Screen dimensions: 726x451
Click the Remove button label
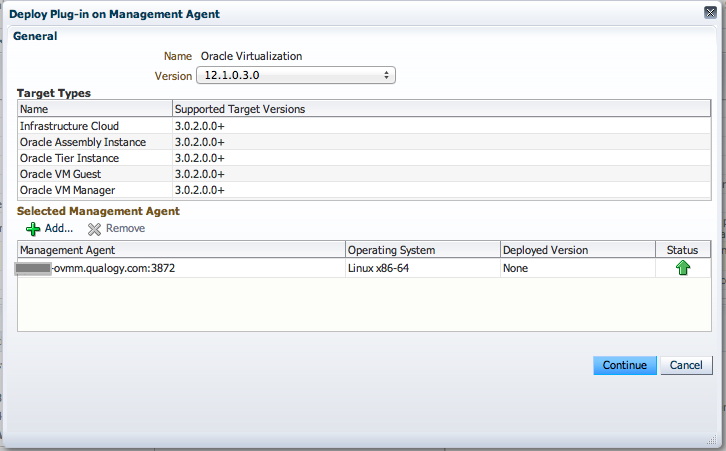[125, 228]
